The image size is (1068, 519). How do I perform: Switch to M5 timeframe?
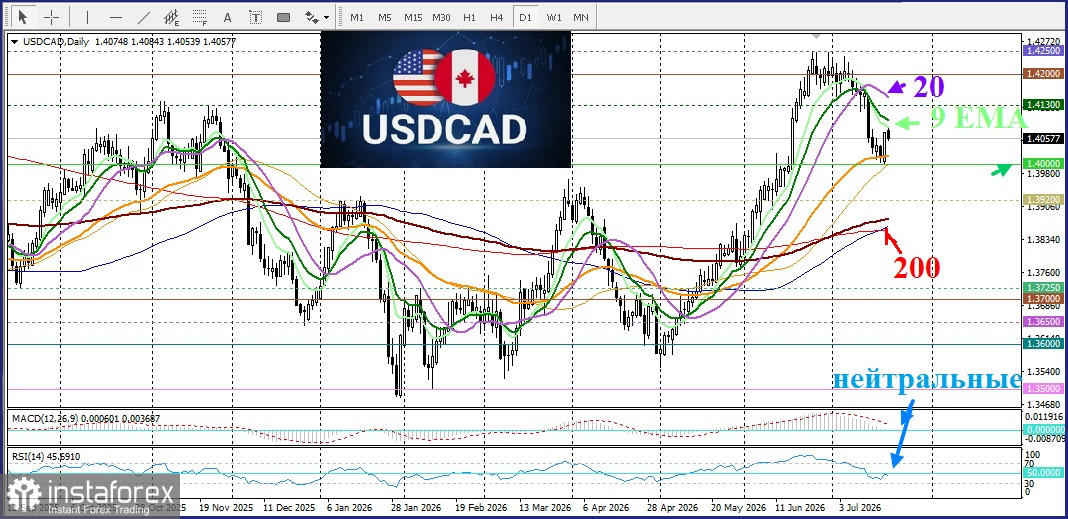point(385,17)
